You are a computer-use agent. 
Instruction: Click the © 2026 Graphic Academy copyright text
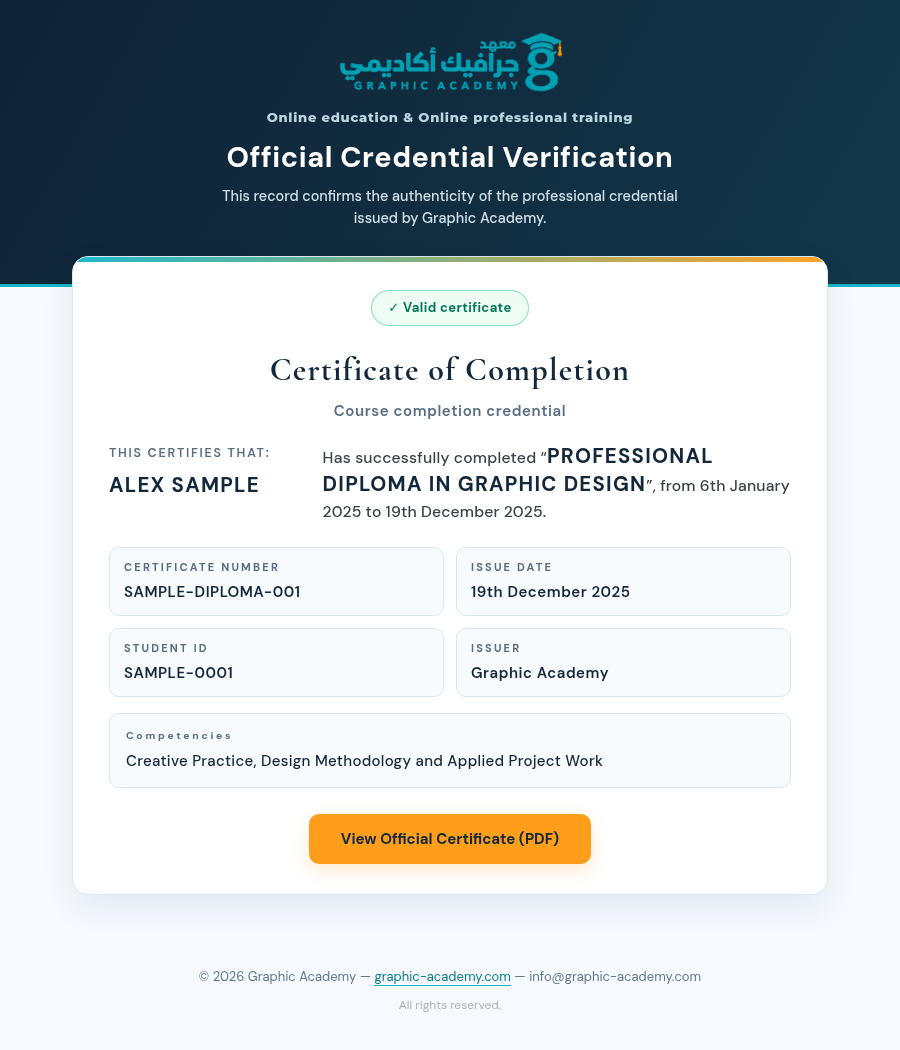click(x=277, y=976)
